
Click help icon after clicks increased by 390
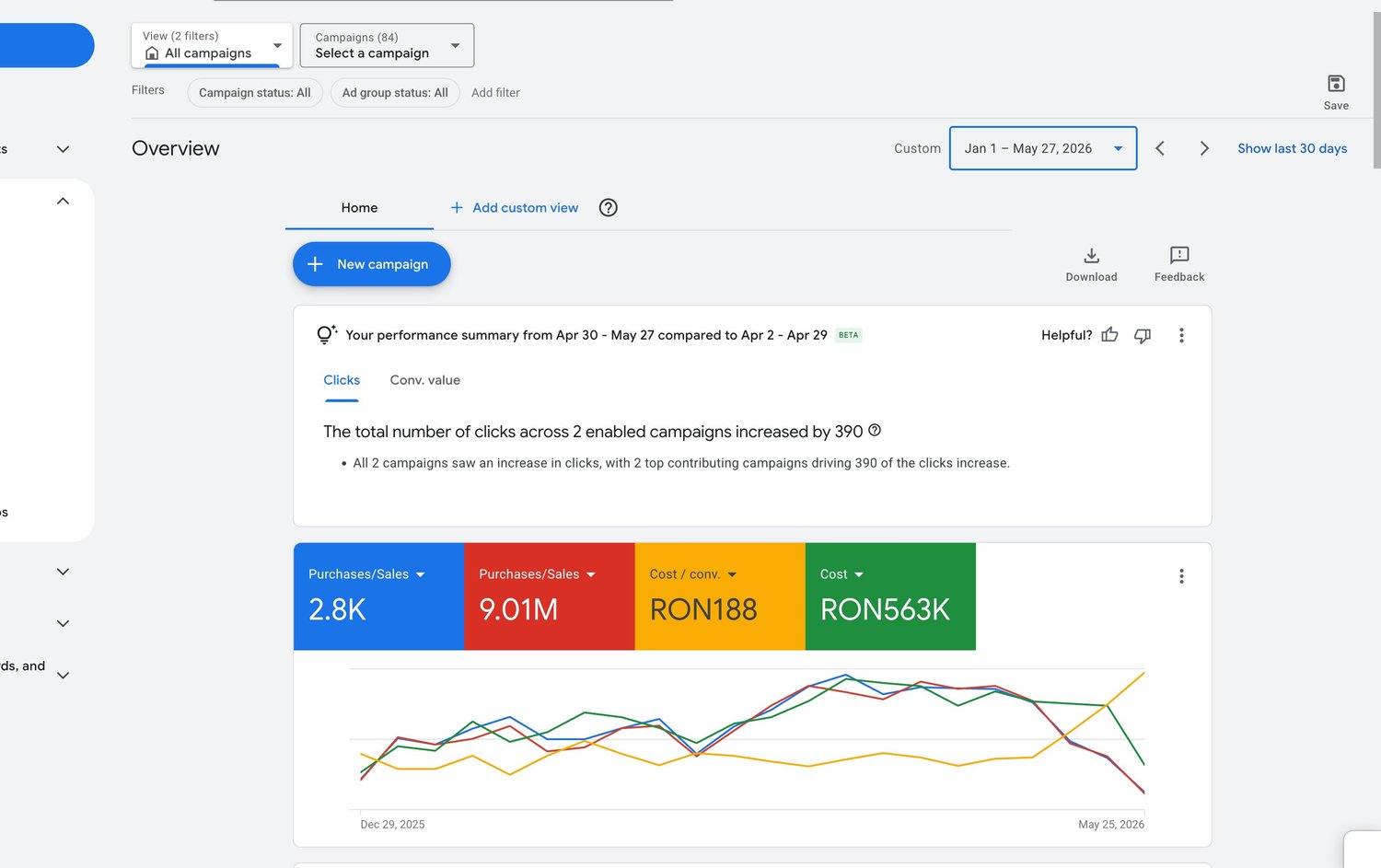875,430
